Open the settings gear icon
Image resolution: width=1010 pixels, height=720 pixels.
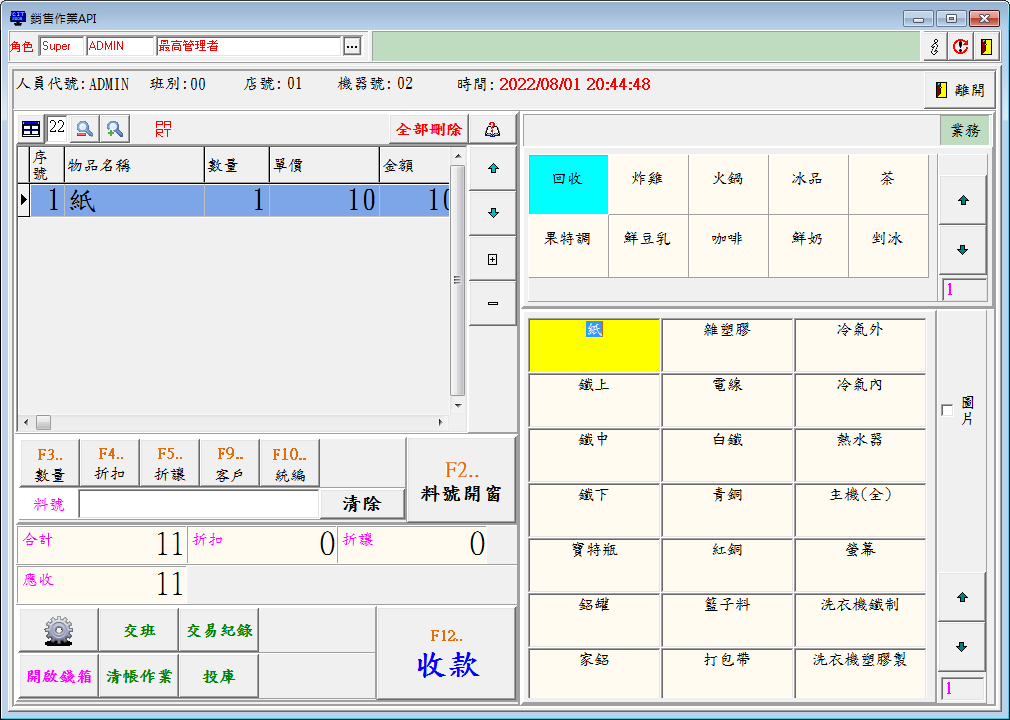tap(58, 630)
